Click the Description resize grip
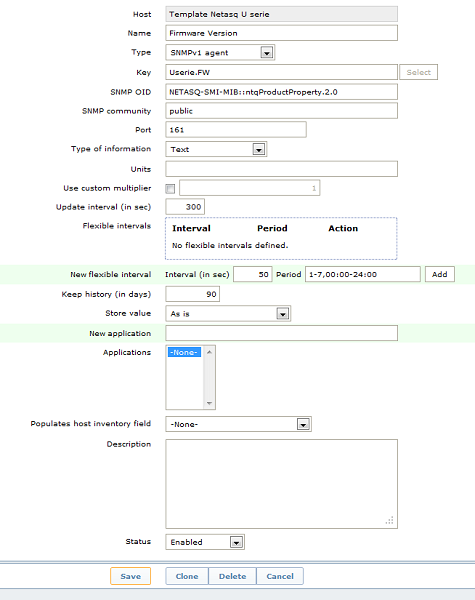 click(x=390, y=521)
